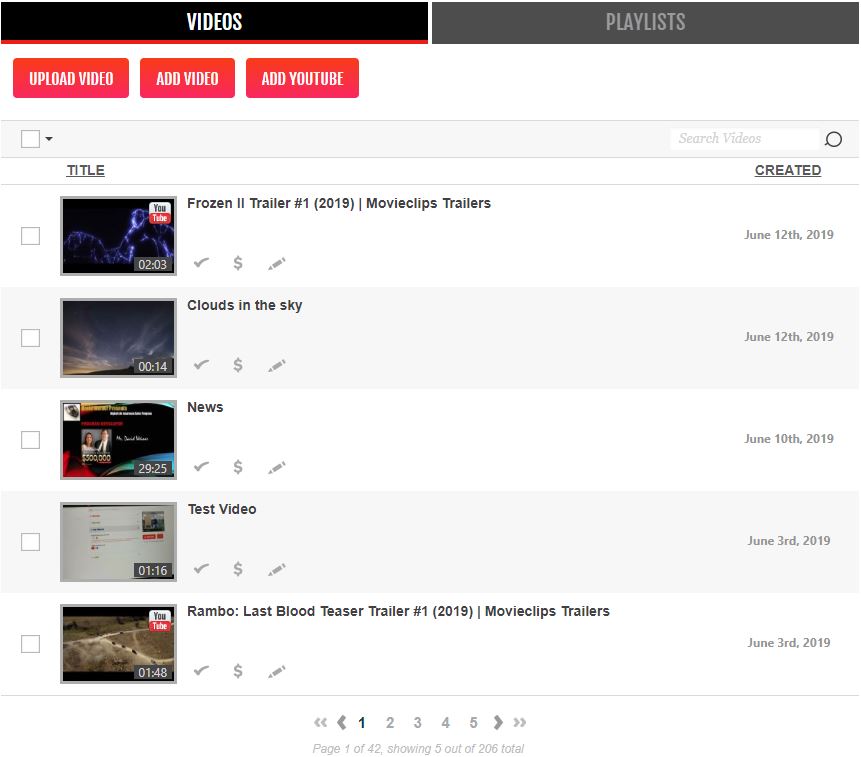The image size is (861, 757).
Task: Jump to last page double-arrow icon
Action: point(520,722)
